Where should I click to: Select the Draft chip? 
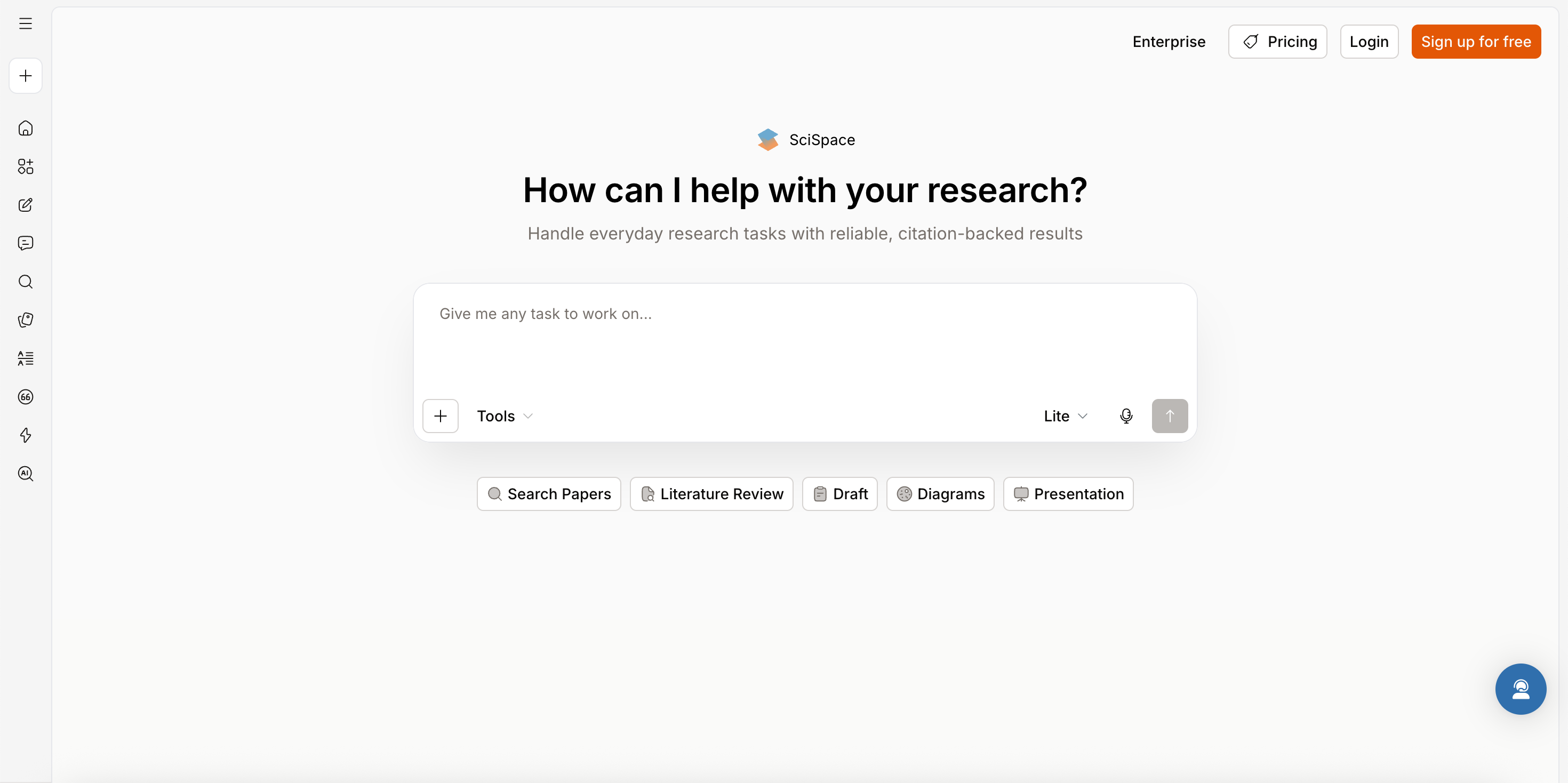840,494
